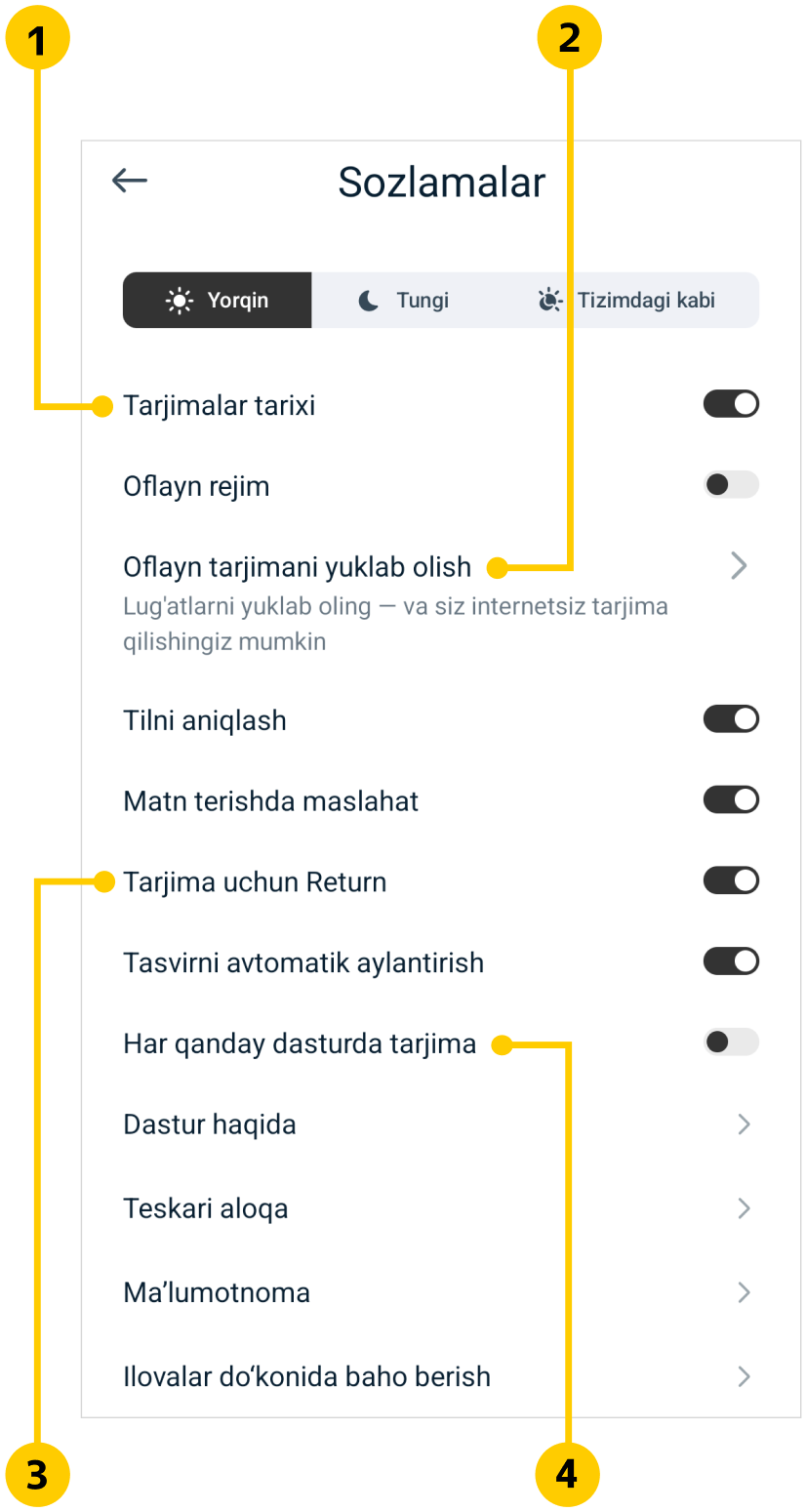Enable the Oflayn rejim switch

tap(731, 485)
